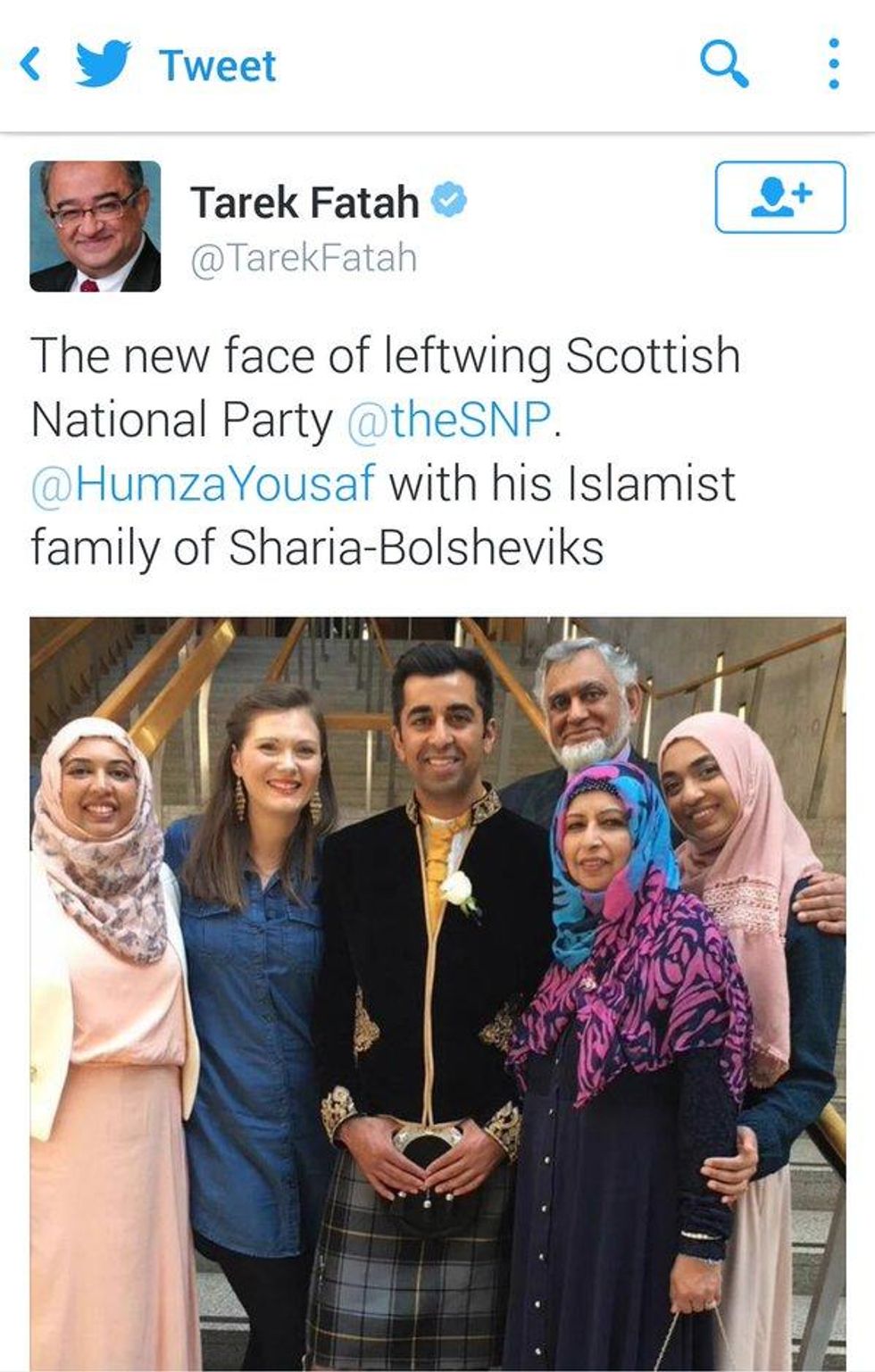
Task: Open the three-dot overflow menu
Action: tap(833, 63)
